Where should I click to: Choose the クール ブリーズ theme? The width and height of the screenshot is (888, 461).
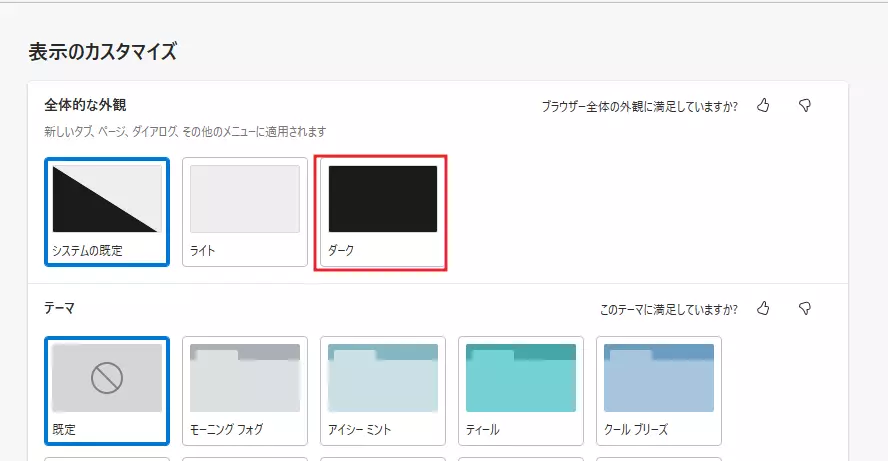point(659,391)
